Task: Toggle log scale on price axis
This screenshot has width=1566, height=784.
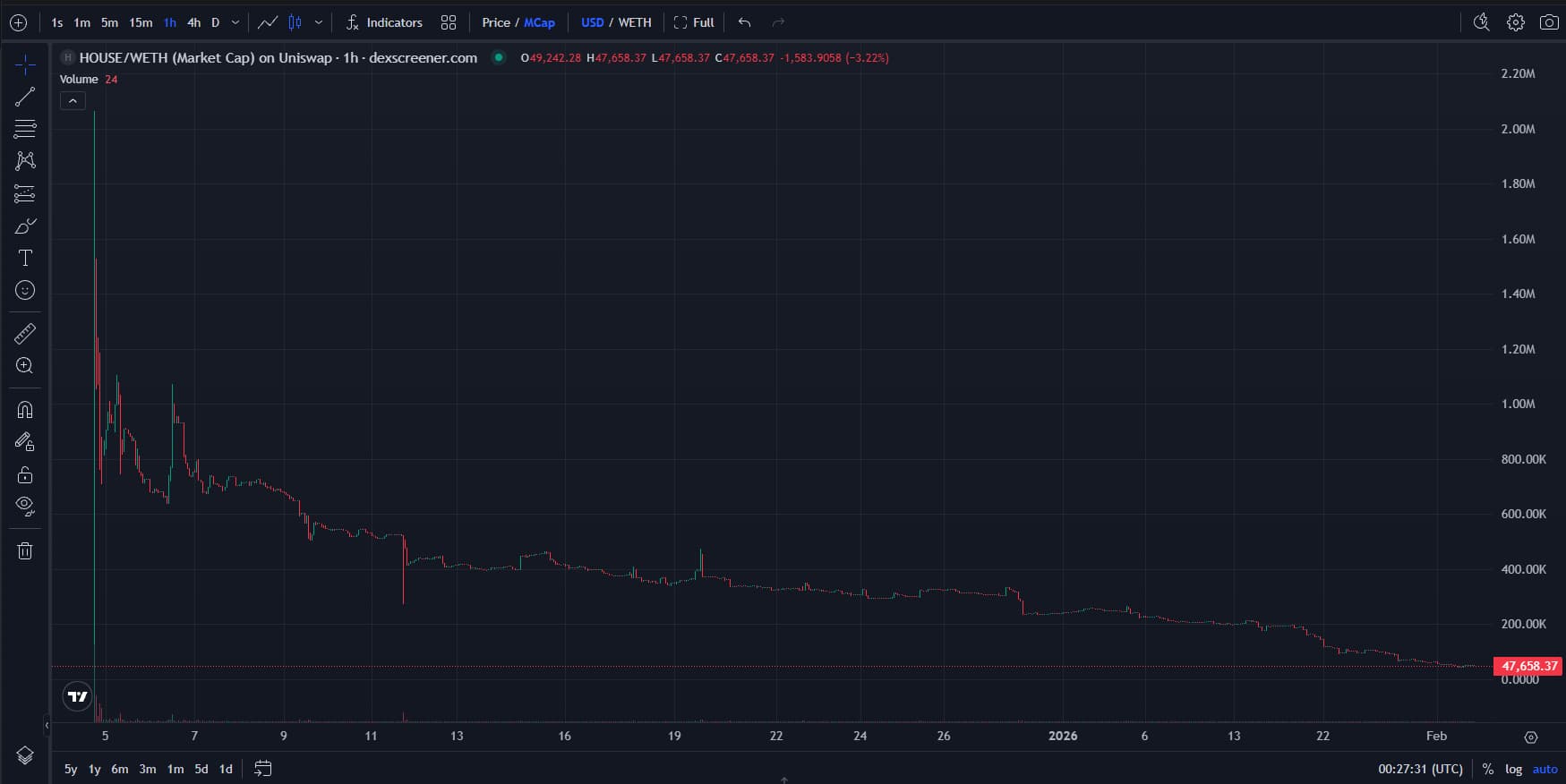Action: (x=1513, y=769)
